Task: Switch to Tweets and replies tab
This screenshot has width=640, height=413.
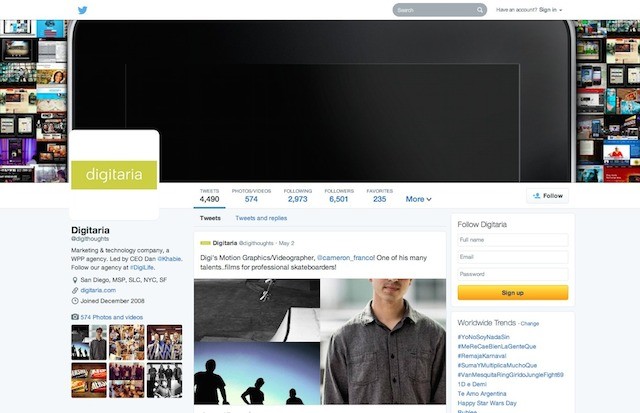Action: [x=261, y=217]
